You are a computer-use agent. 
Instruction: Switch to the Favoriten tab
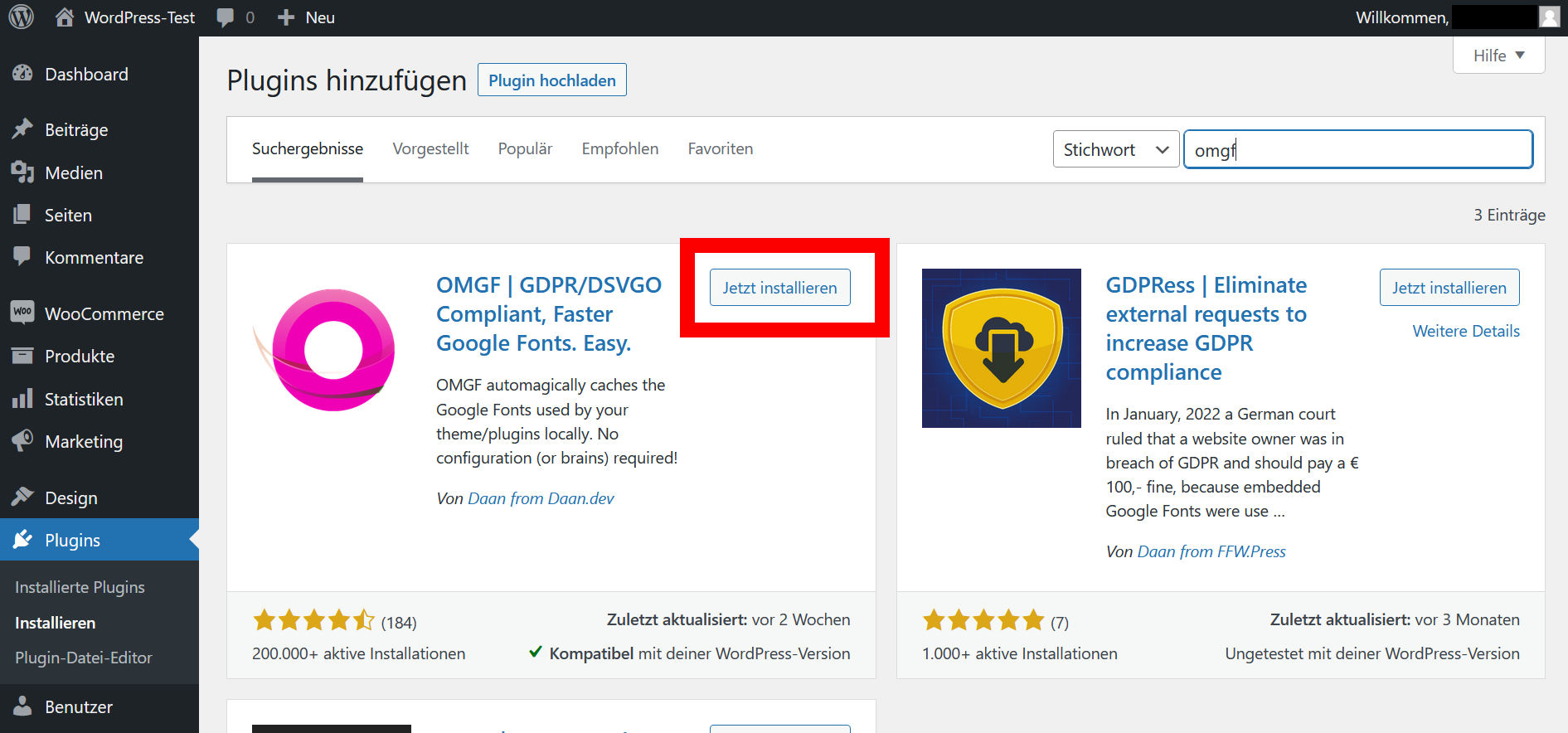[720, 149]
